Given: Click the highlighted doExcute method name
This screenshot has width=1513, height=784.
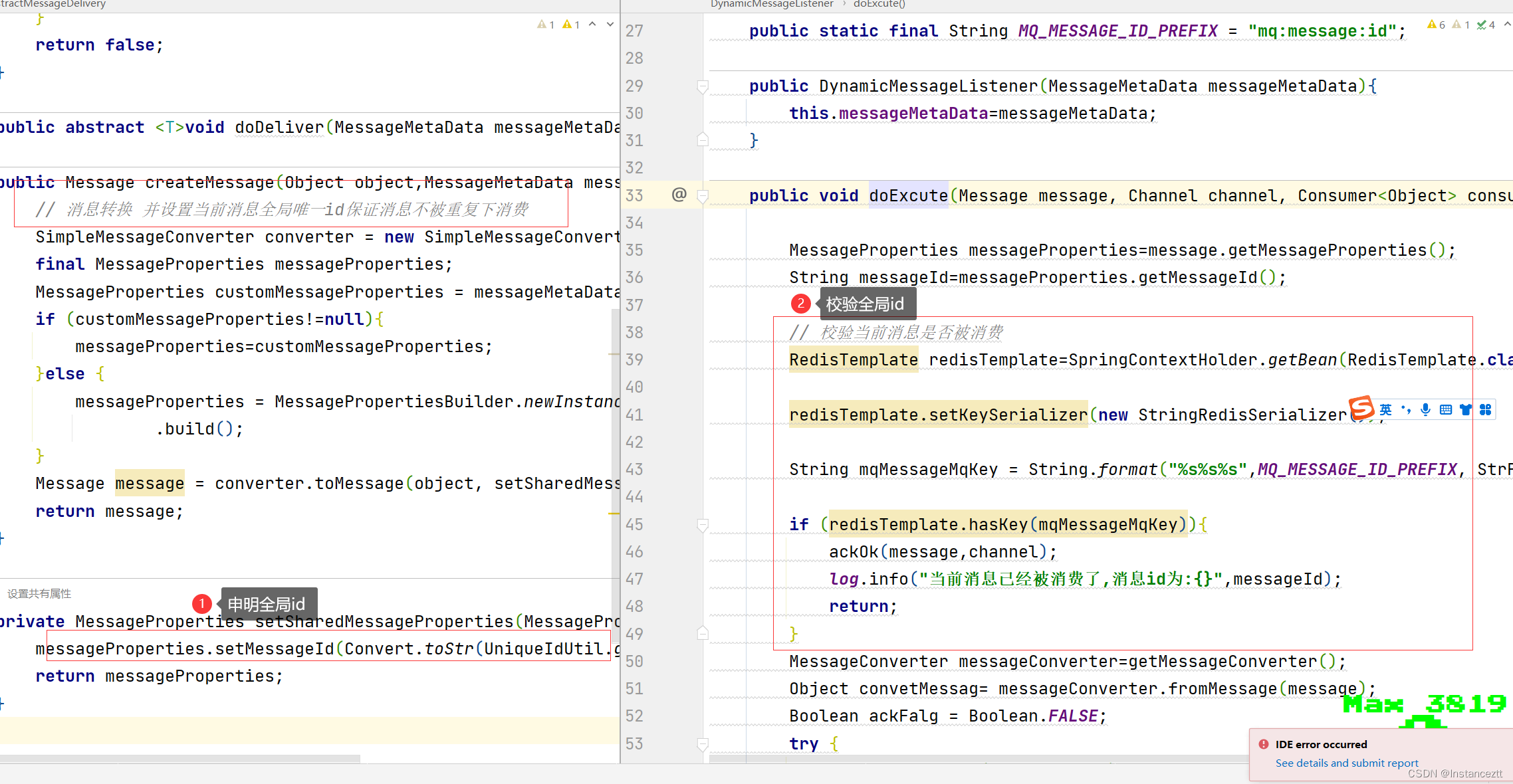Looking at the screenshot, I should coord(908,196).
